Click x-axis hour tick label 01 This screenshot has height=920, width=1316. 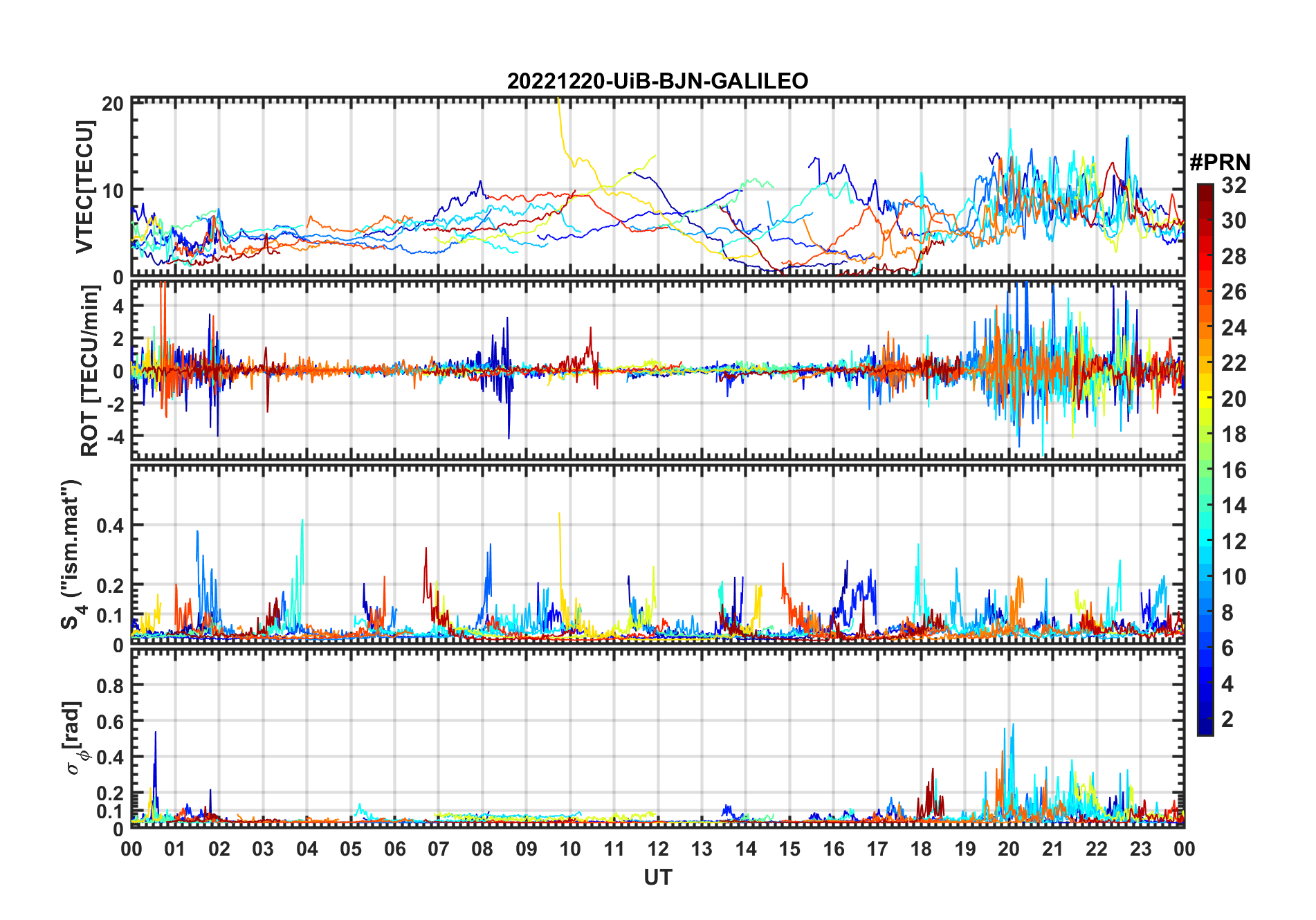(x=175, y=849)
